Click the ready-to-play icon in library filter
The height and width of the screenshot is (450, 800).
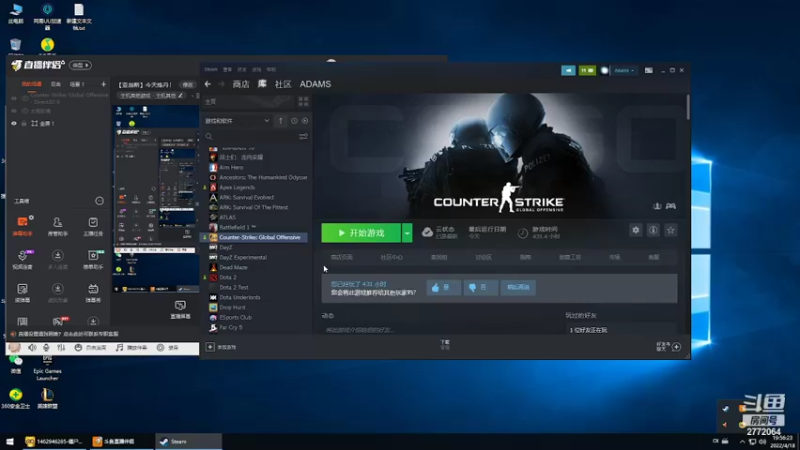[x=305, y=121]
